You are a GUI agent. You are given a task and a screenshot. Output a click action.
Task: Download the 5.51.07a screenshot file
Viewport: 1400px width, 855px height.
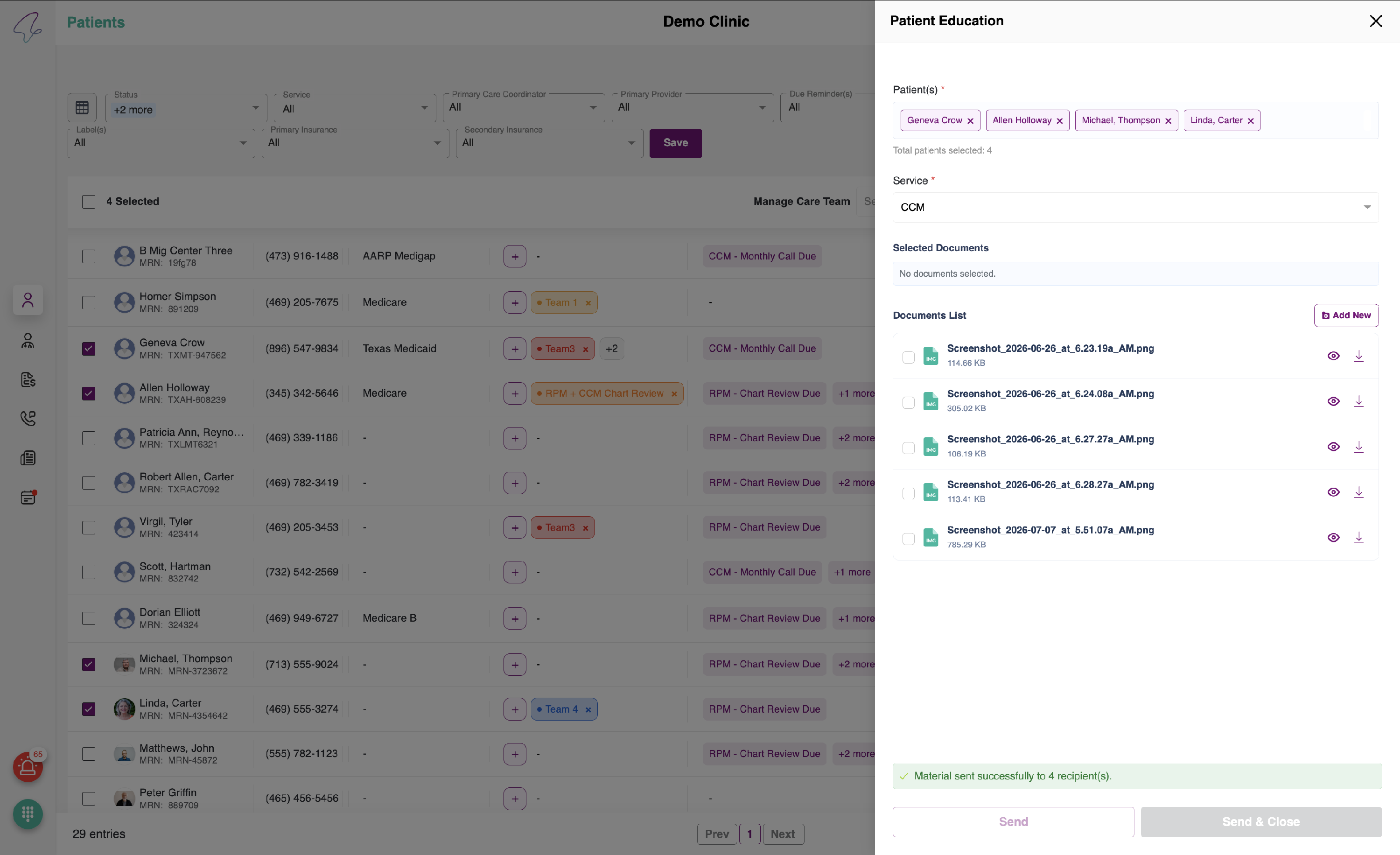pyautogui.click(x=1358, y=538)
